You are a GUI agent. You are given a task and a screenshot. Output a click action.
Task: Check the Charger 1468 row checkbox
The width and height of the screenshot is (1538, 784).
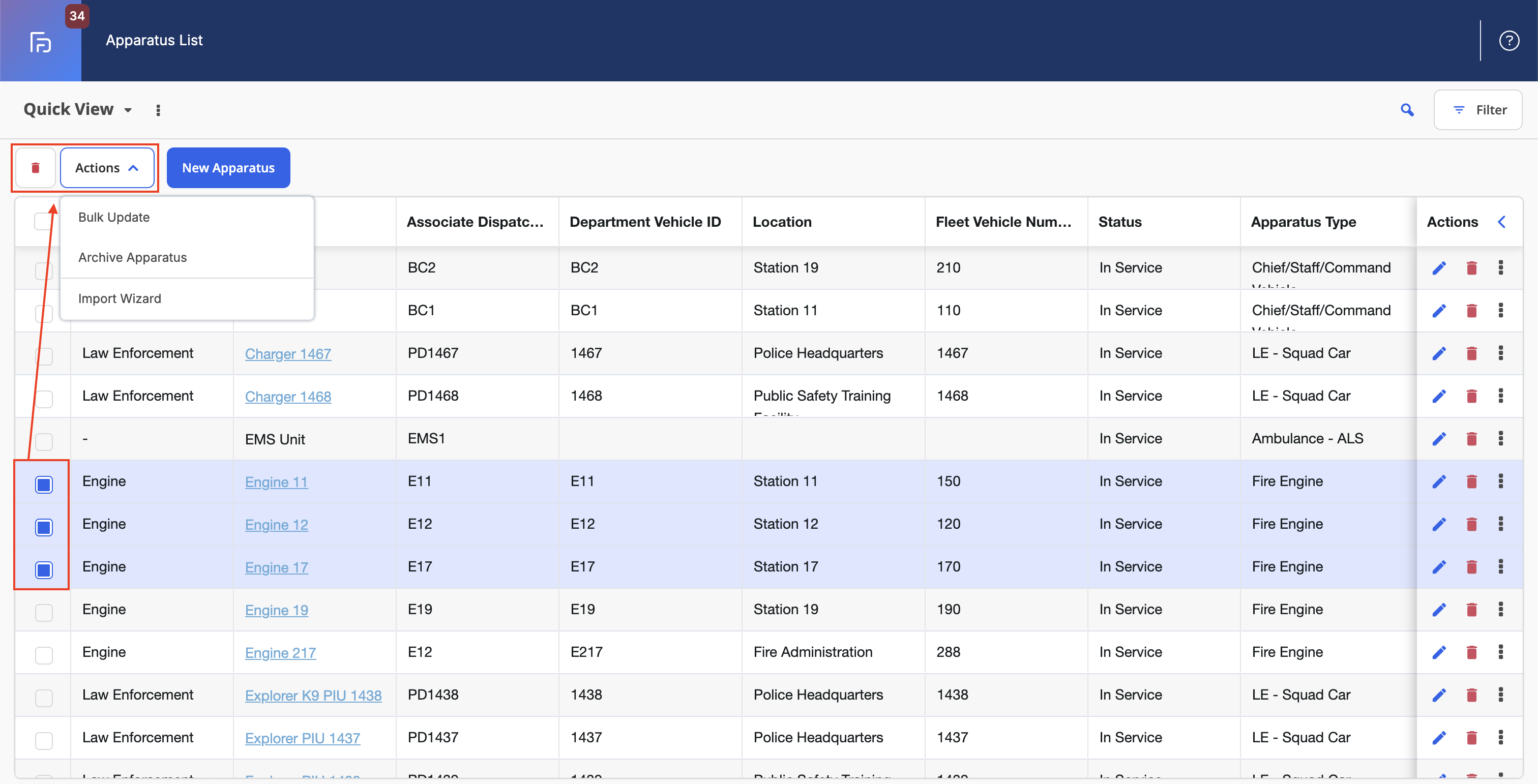(44, 399)
